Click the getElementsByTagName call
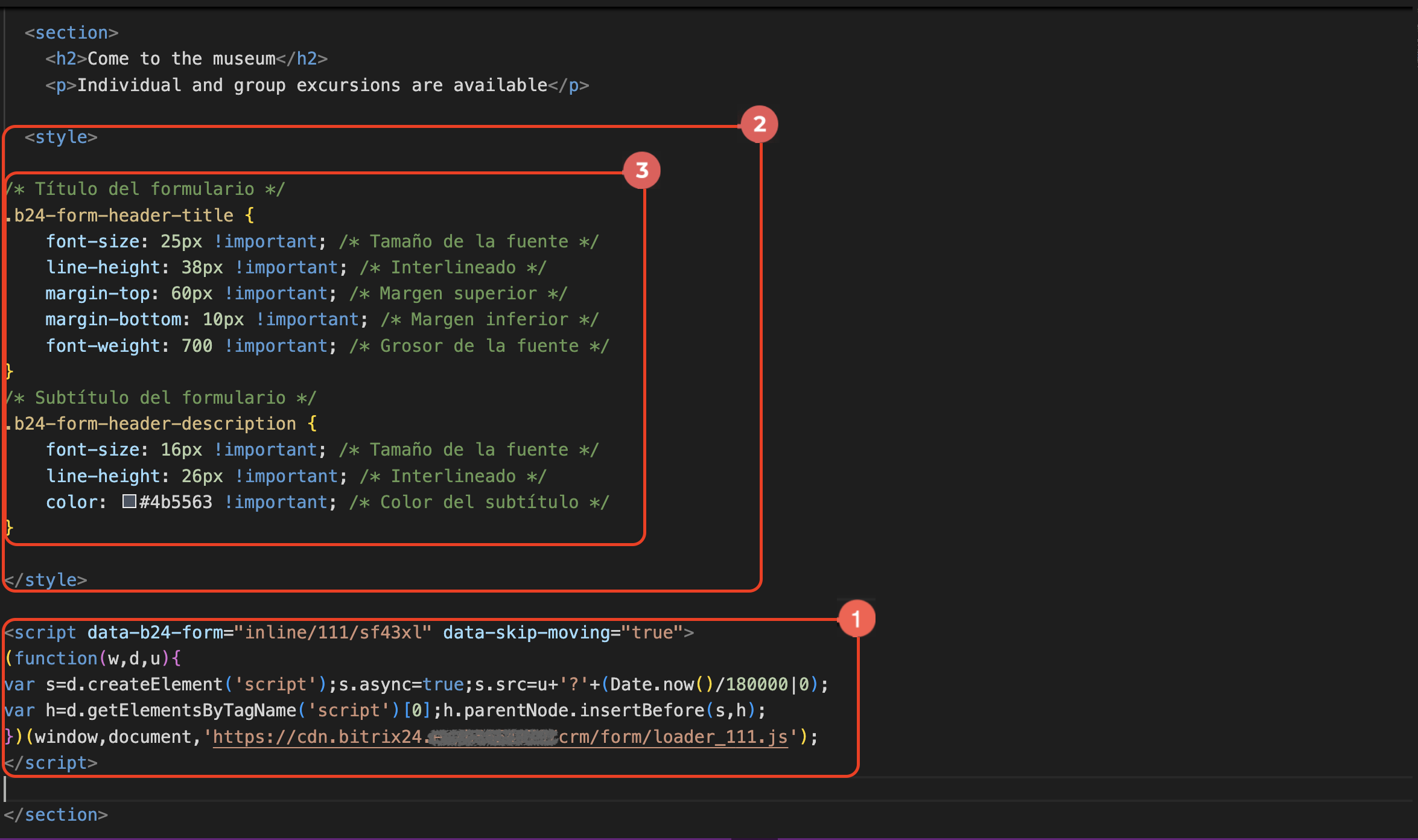The image size is (1418, 840). tap(191, 710)
